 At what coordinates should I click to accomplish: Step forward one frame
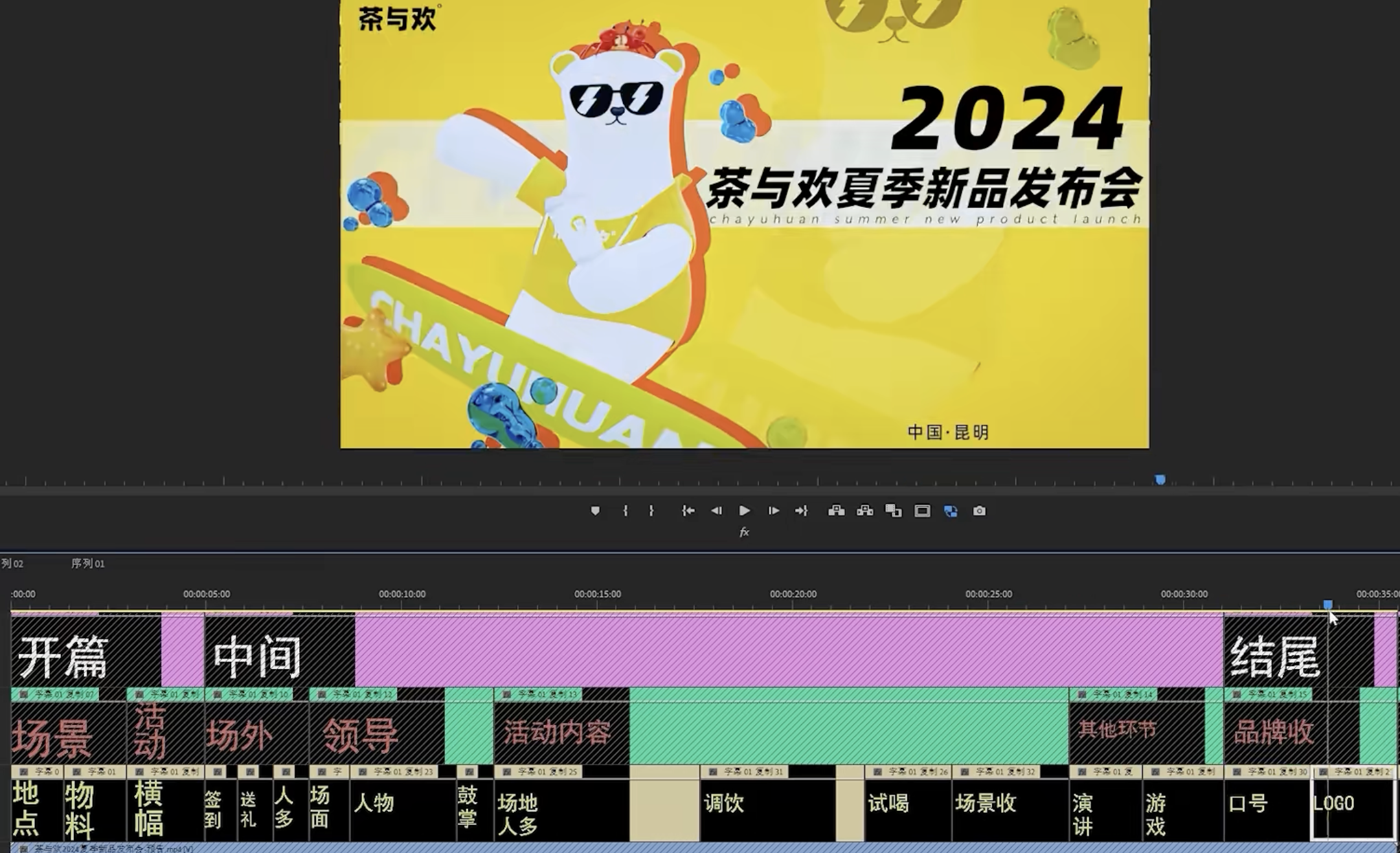[x=773, y=511]
